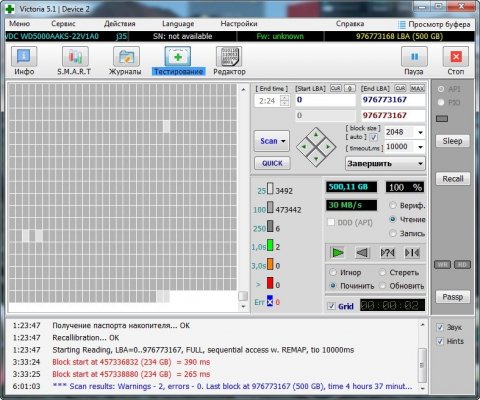Click the reverse direction scan arrow

click(x=362, y=253)
